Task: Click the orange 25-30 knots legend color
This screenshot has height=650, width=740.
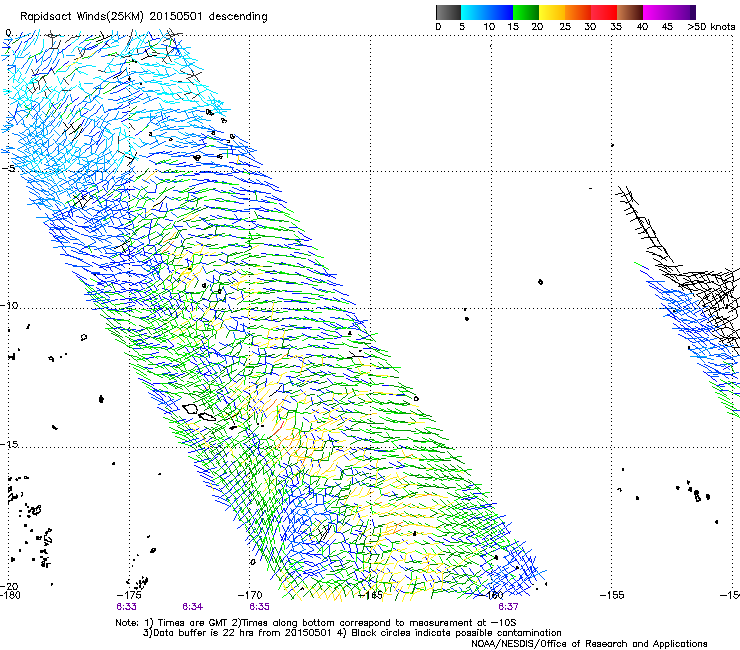Action: point(578,12)
